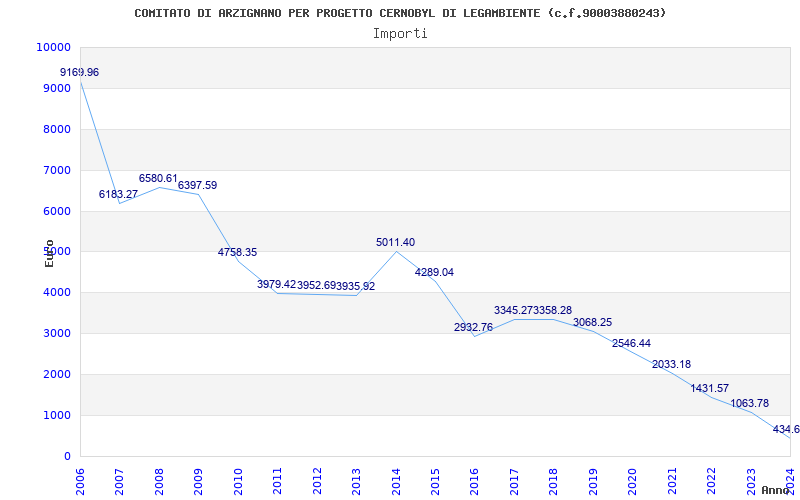The width and height of the screenshot is (800, 500).
Task: Click the 0 y-axis tick label
Action: 67,457
